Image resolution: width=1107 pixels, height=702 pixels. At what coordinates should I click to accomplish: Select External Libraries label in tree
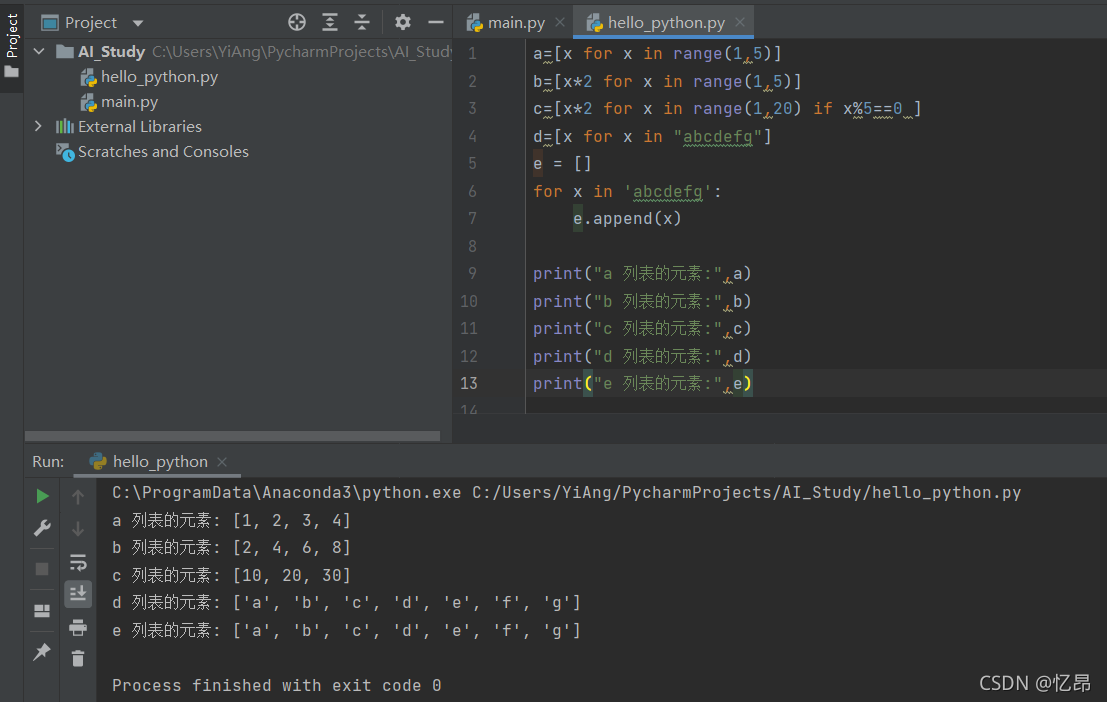coord(140,126)
